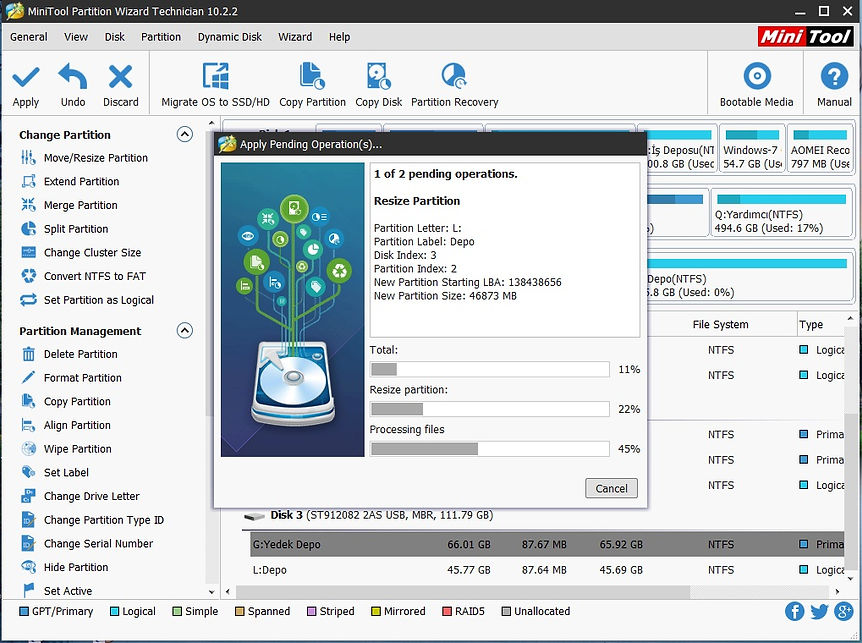Start Partition Recovery tool
Viewport: 862px width, 643px height.
tap(455, 85)
